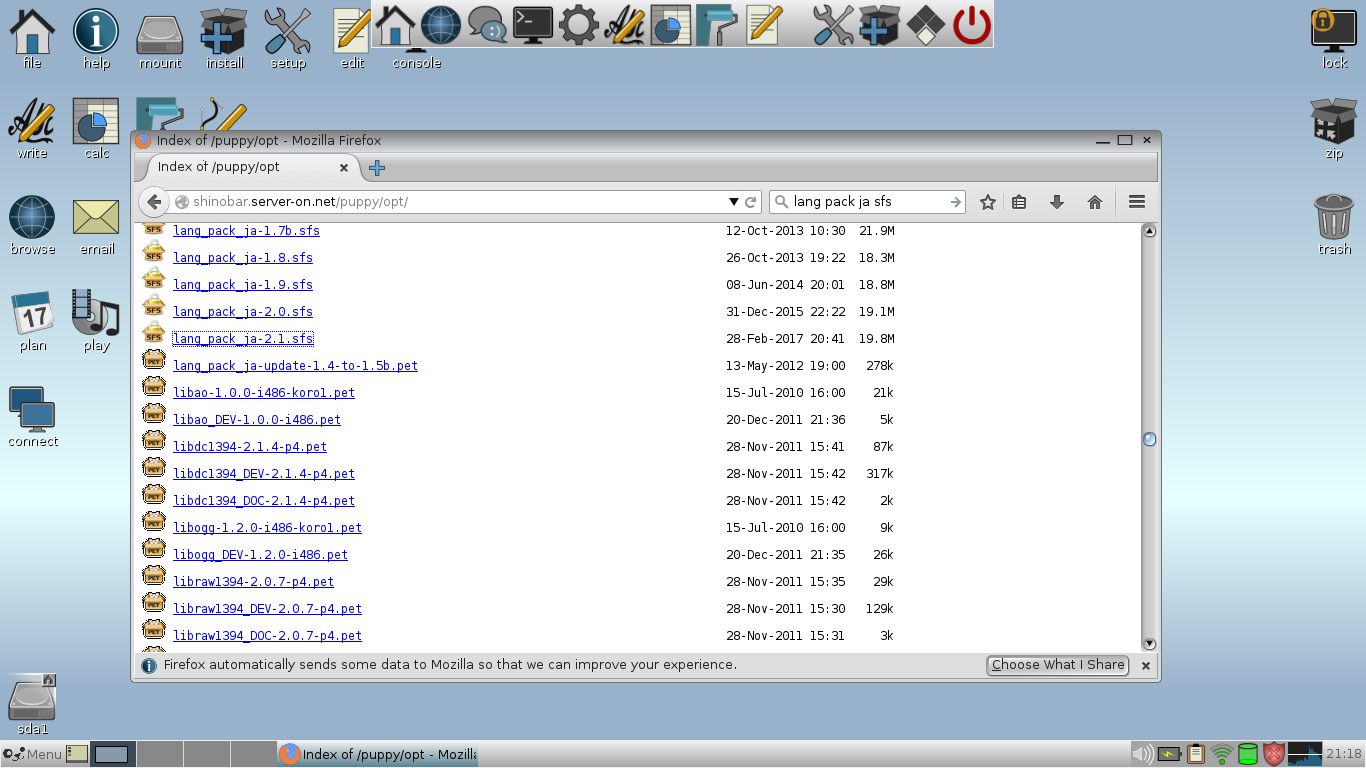Go to the Firefox home page icon
This screenshot has width=1366, height=768.
point(1095,202)
